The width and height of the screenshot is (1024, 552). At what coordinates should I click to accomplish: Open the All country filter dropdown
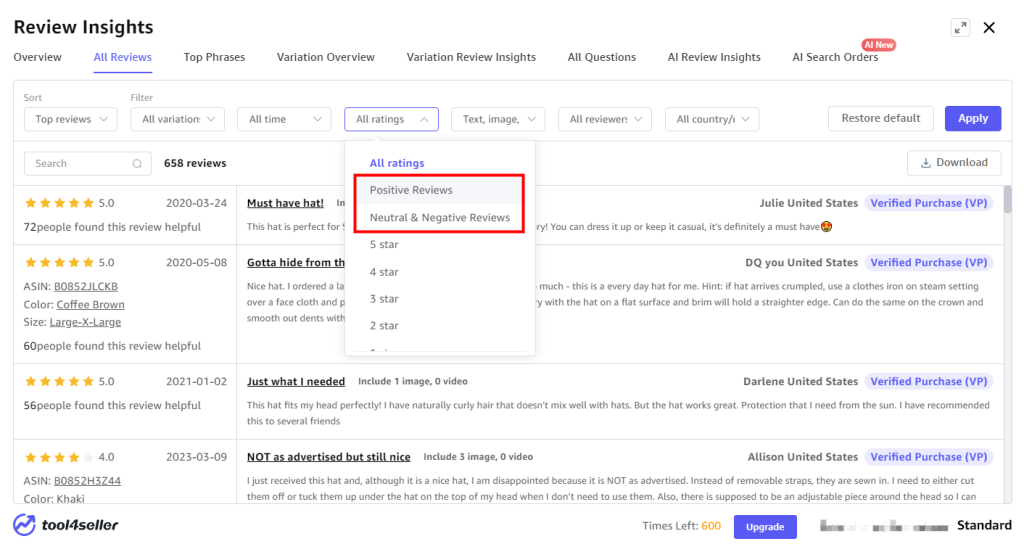point(712,119)
